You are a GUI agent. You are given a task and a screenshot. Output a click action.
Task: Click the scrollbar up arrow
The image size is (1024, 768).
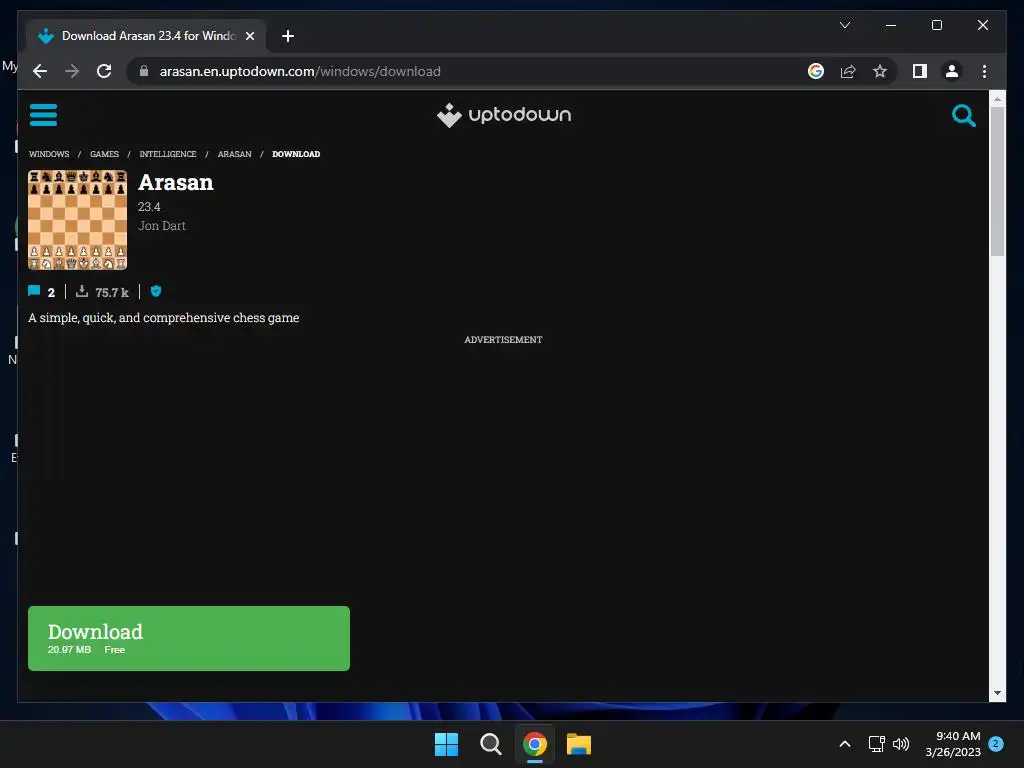coord(997,99)
